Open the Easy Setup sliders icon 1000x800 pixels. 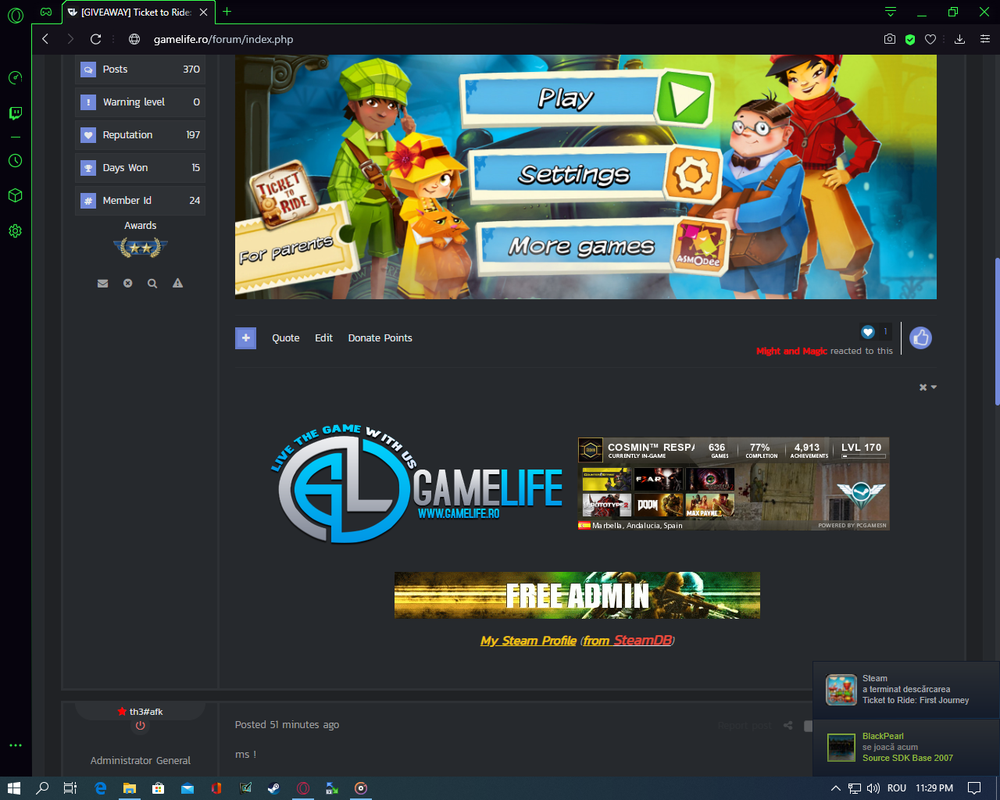click(x=985, y=39)
